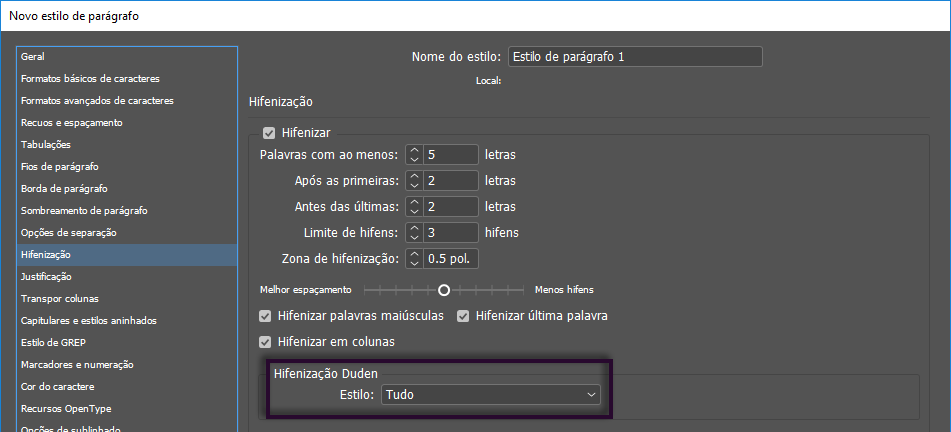
Task: Click stepper arrows for Antes das últimas
Action: 414,207
